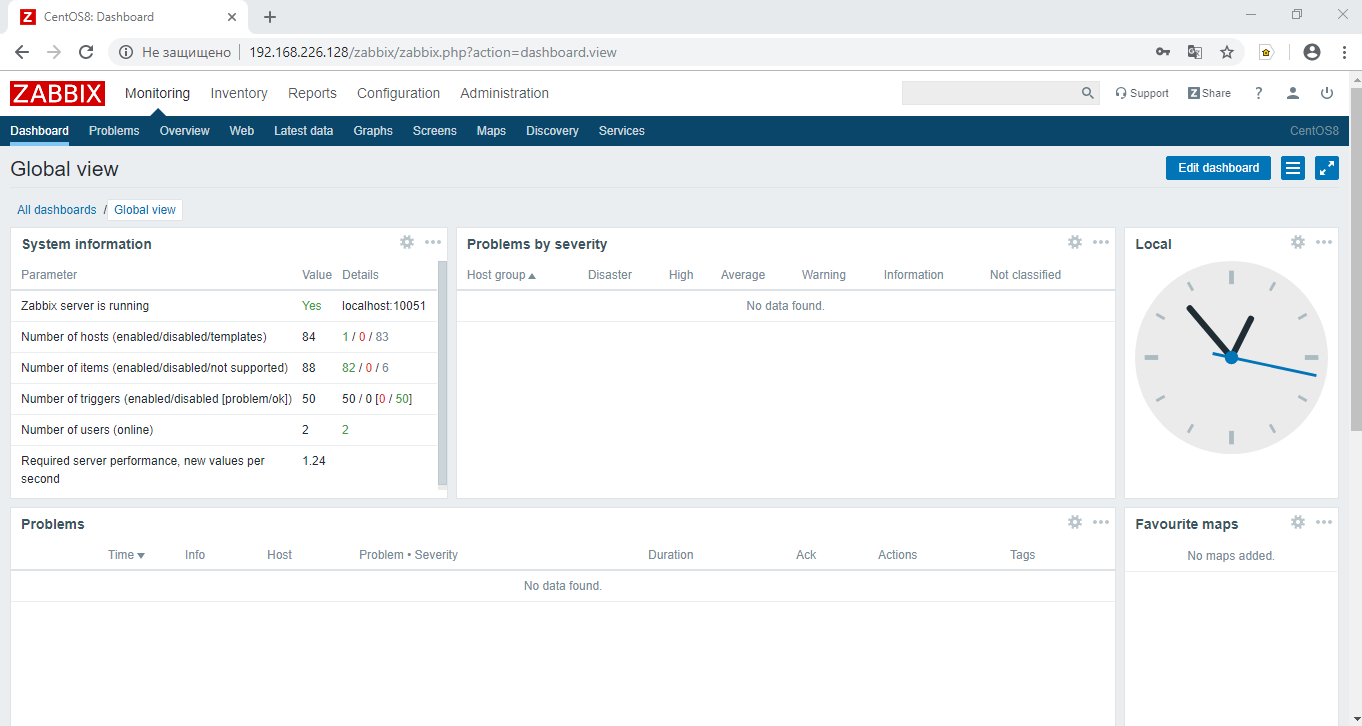Image resolution: width=1362 pixels, height=726 pixels.
Task: Open a new browser tab
Action: (270, 17)
